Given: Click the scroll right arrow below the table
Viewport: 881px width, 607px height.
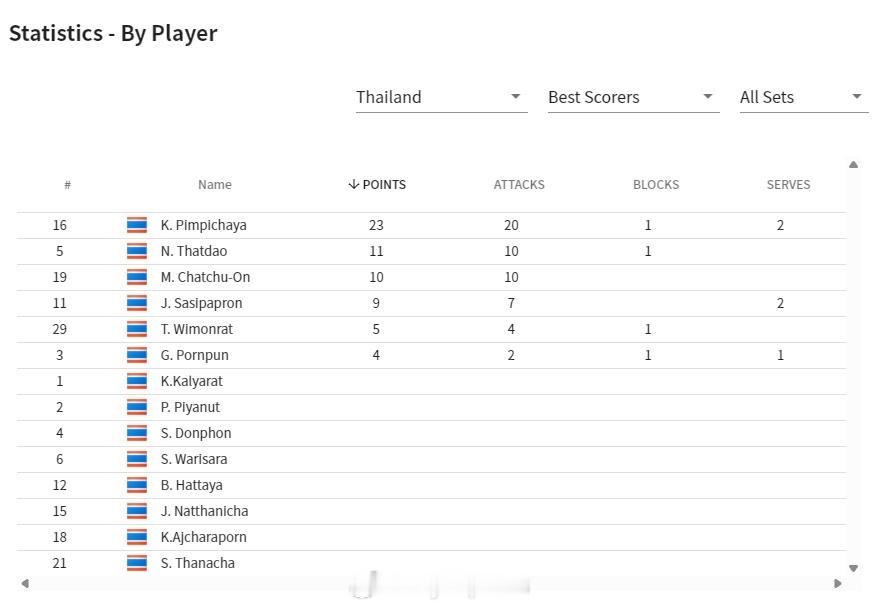Looking at the screenshot, I should coord(838,583).
